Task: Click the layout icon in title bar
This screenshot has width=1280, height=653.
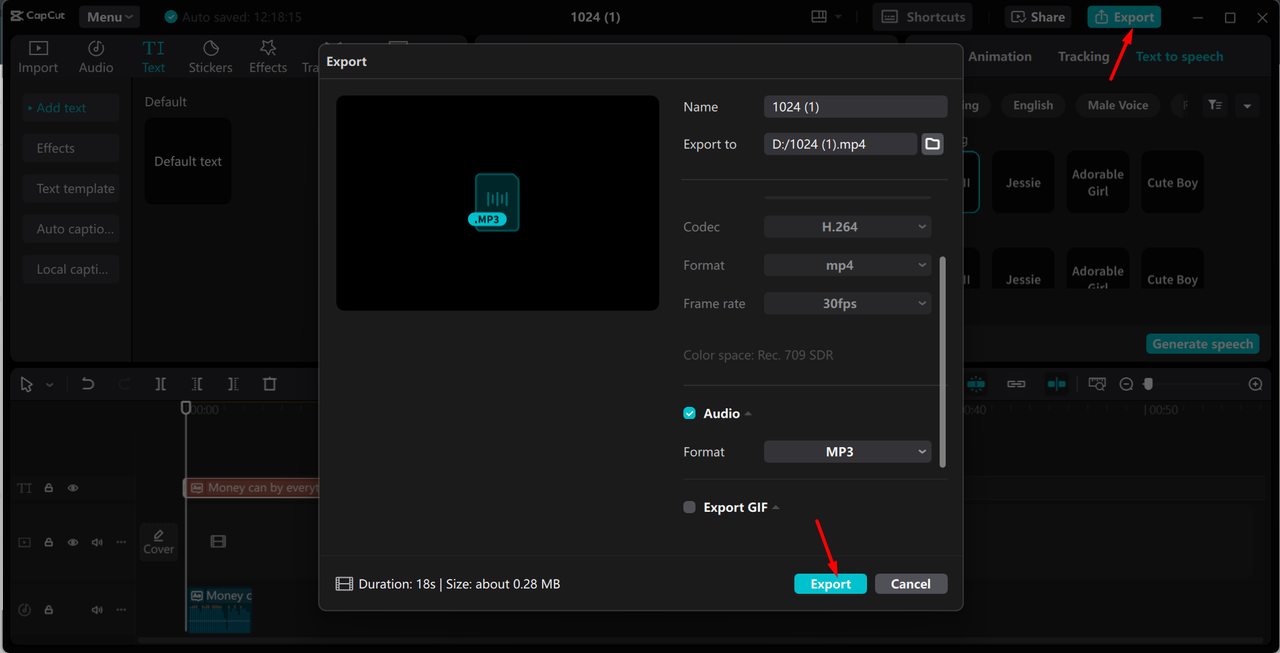Action: (x=819, y=17)
